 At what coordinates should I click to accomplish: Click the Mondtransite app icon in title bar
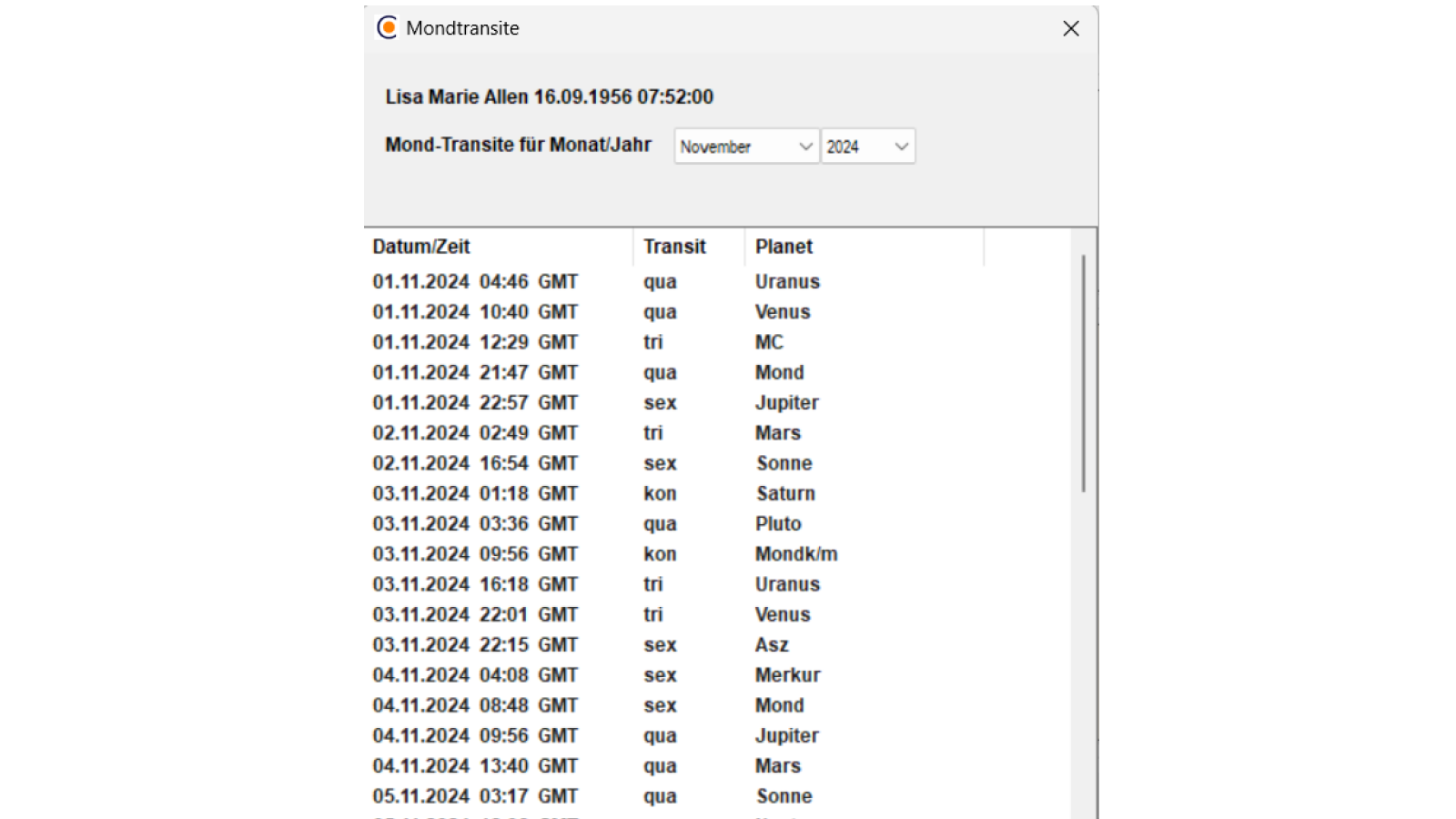pos(387,28)
